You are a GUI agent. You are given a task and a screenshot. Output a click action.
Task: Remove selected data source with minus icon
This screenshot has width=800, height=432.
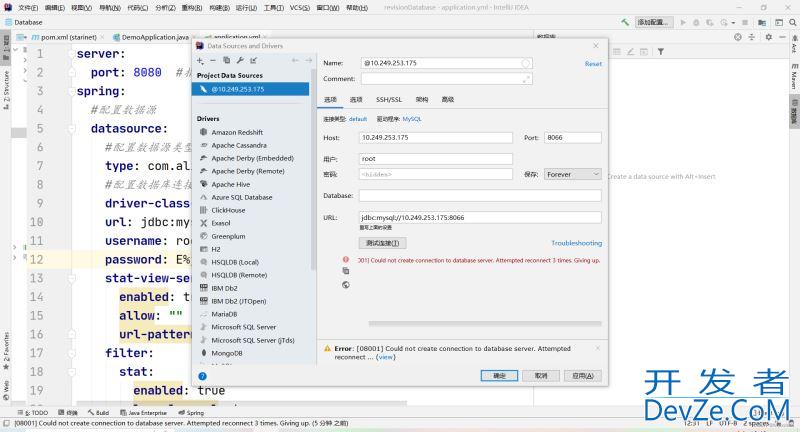(213, 60)
